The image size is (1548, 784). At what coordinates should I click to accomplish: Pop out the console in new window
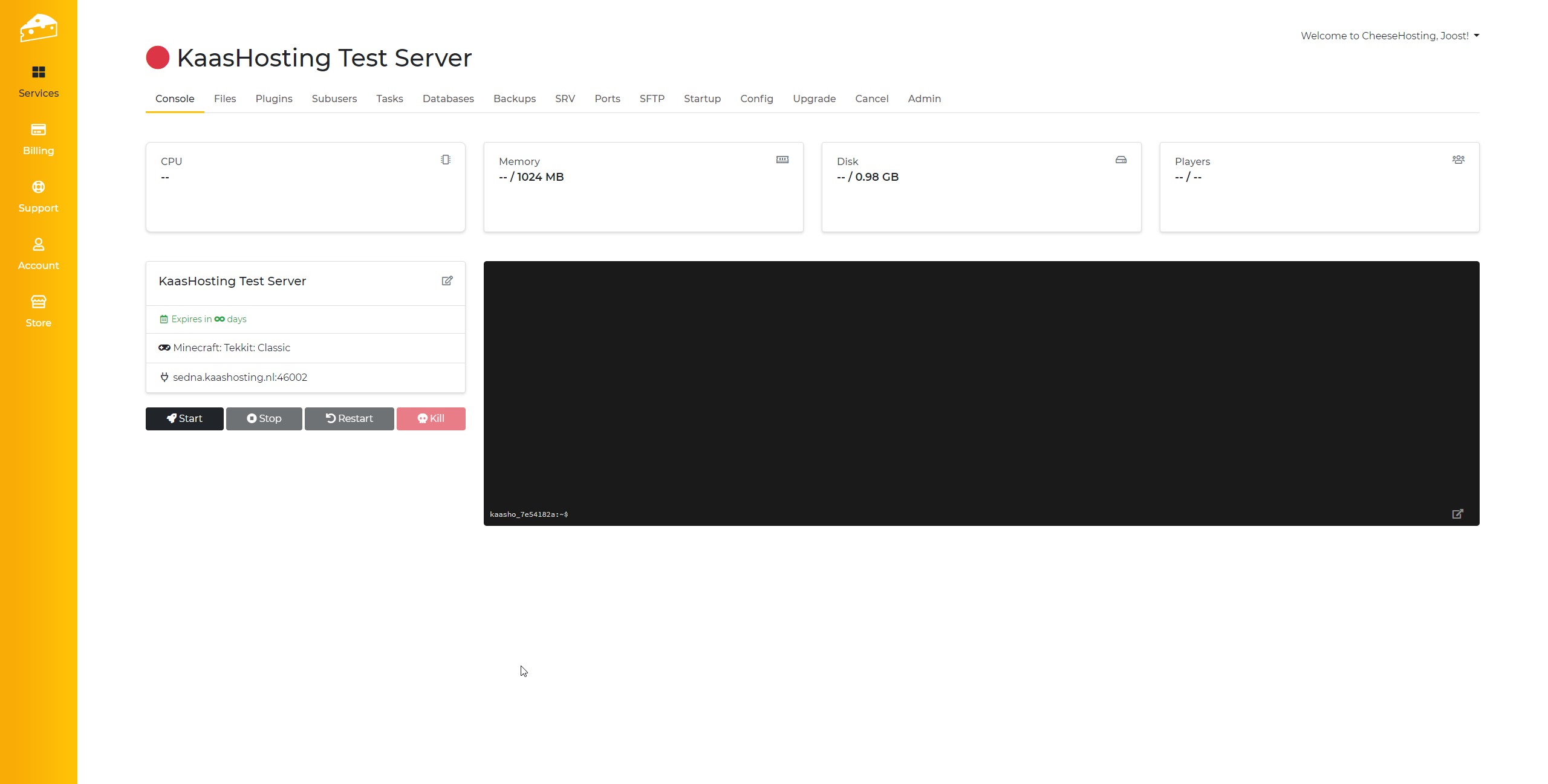[1457, 514]
